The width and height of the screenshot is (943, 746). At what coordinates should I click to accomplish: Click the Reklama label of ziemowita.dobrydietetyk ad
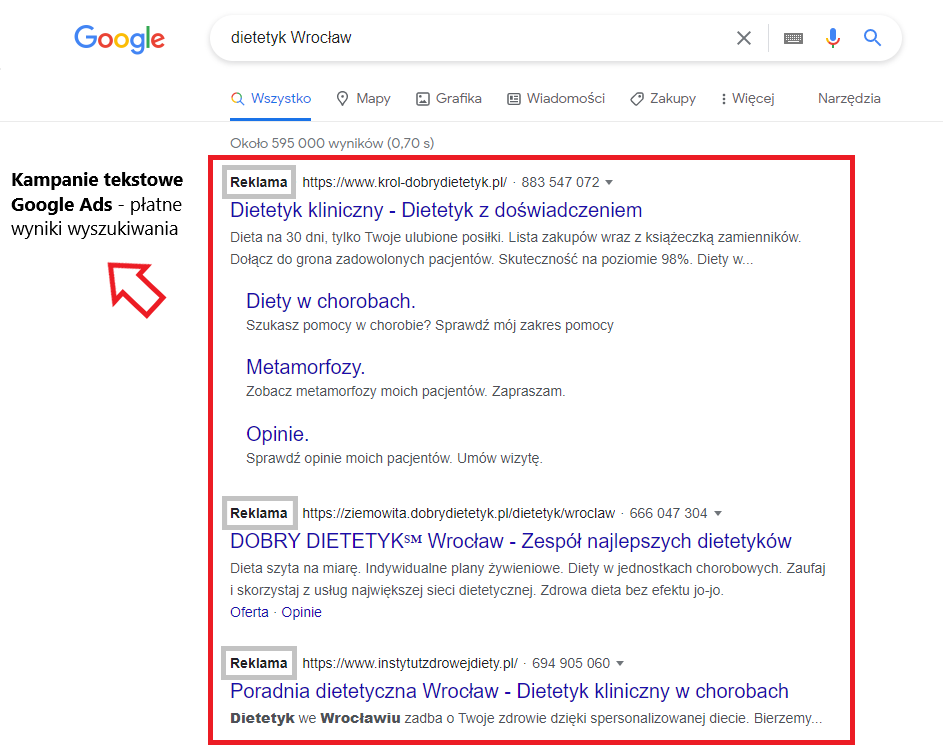pyautogui.click(x=259, y=513)
